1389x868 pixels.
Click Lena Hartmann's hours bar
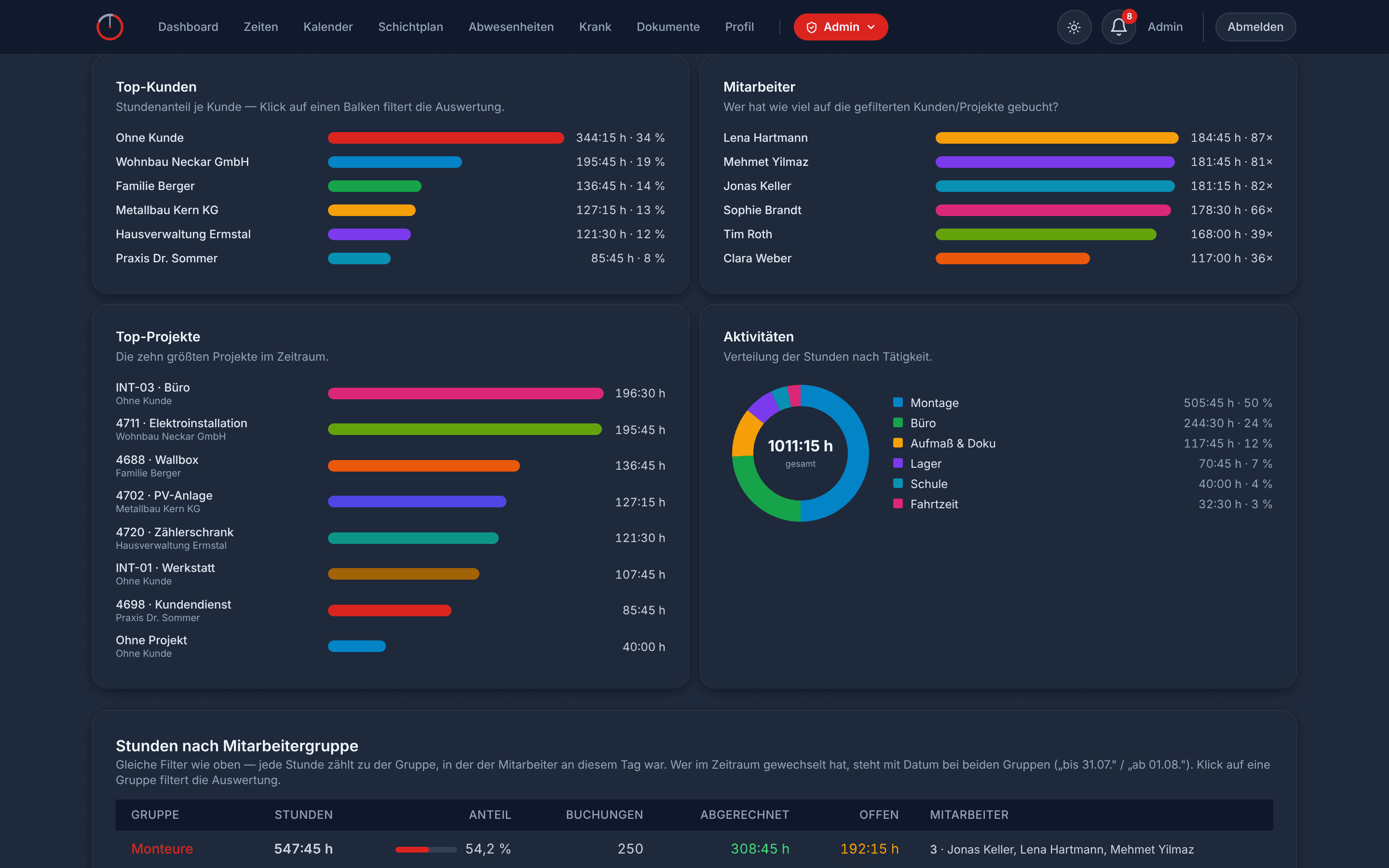[1057, 138]
